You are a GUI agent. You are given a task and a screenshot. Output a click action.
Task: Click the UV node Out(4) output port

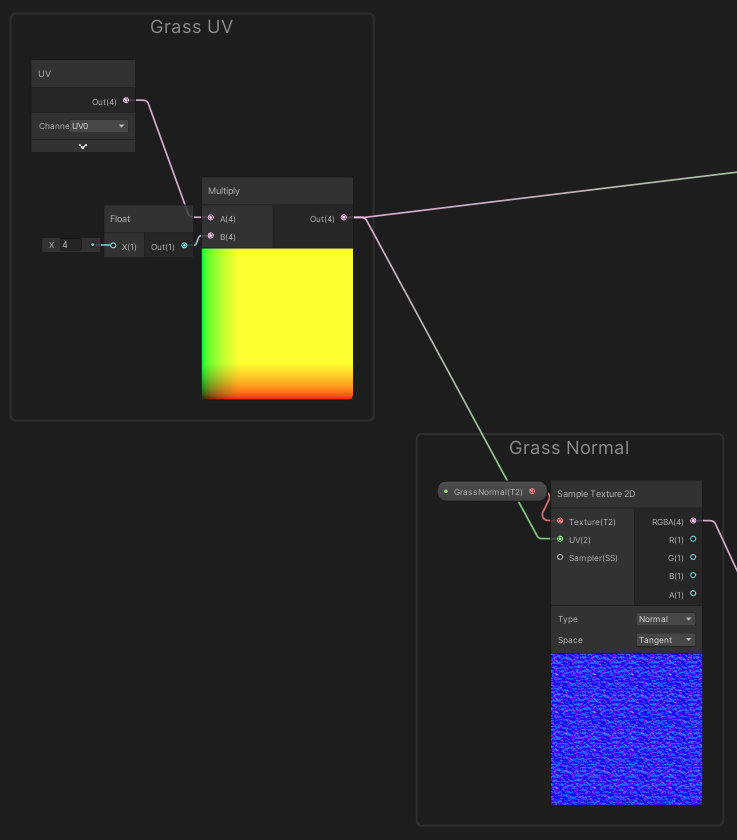click(x=126, y=100)
